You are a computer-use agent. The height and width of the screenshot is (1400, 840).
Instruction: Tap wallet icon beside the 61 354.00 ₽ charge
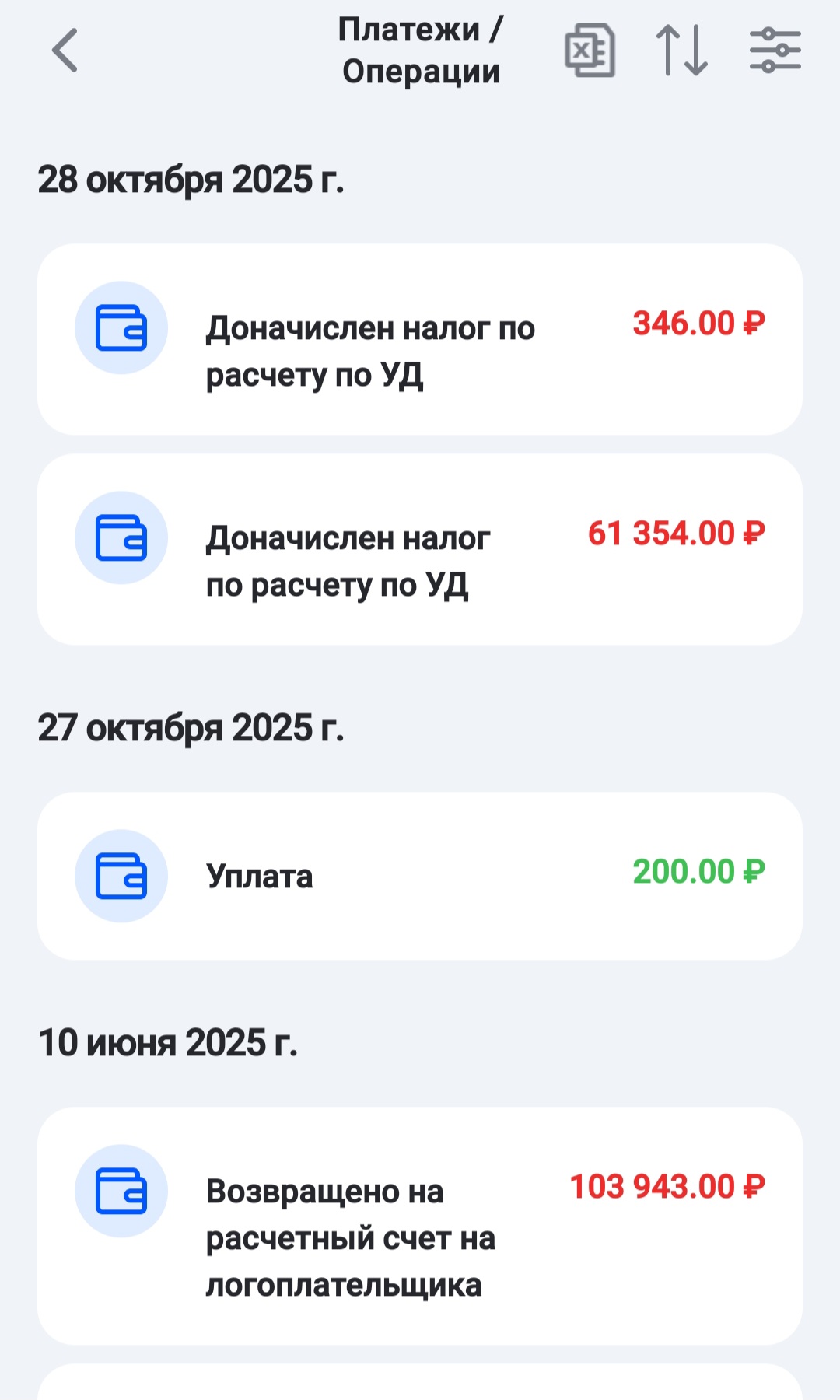click(121, 537)
